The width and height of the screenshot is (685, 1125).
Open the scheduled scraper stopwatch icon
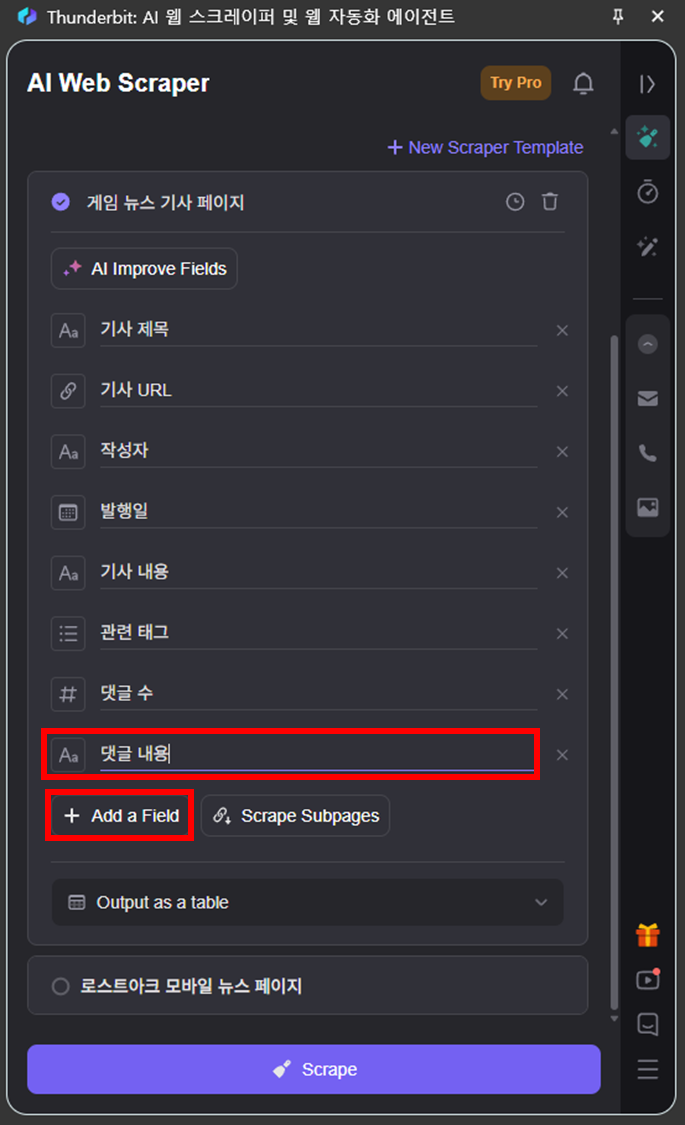click(648, 192)
